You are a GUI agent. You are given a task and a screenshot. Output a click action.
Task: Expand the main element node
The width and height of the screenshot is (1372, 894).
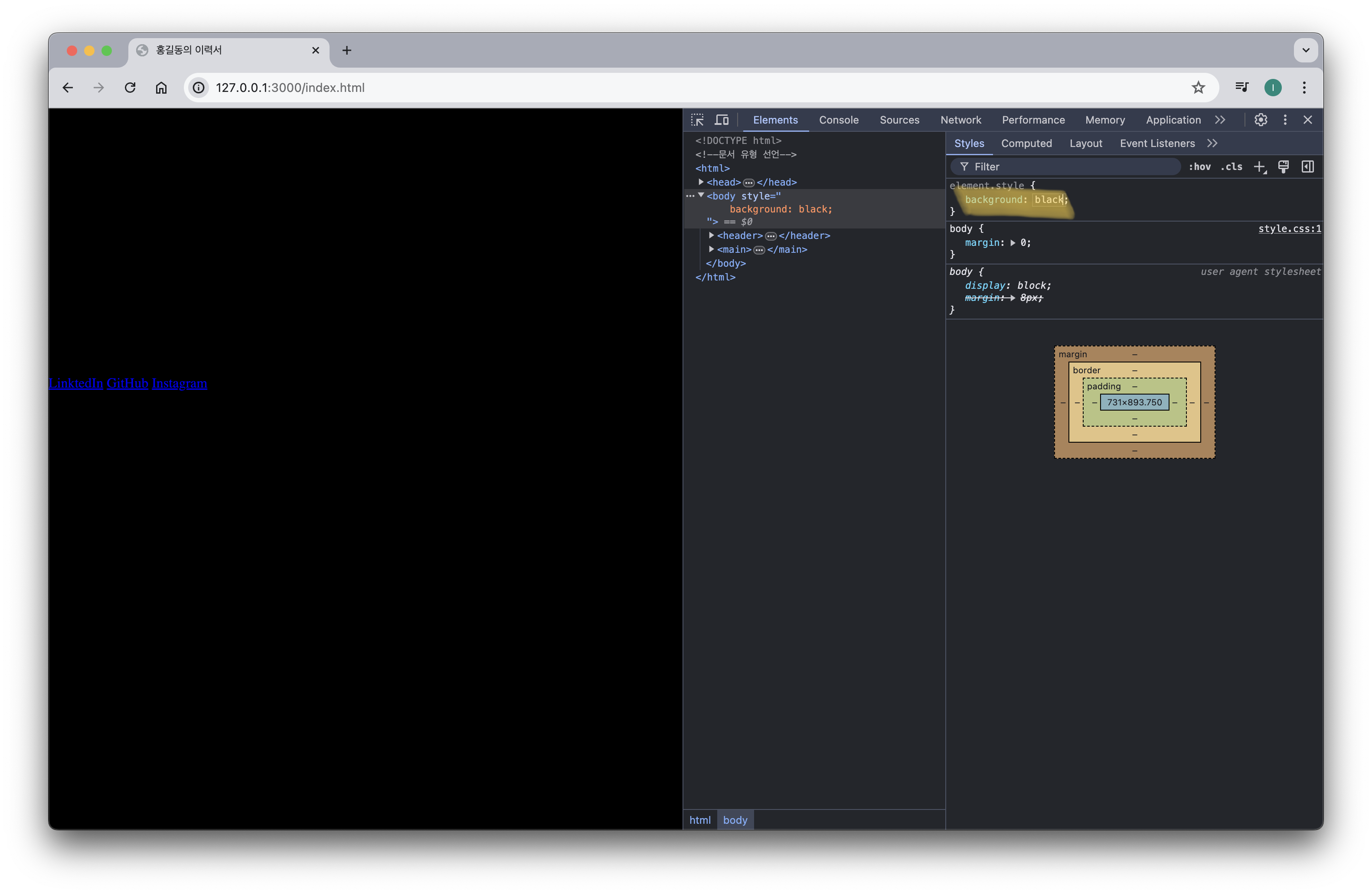pyautogui.click(x=711, y=250)
